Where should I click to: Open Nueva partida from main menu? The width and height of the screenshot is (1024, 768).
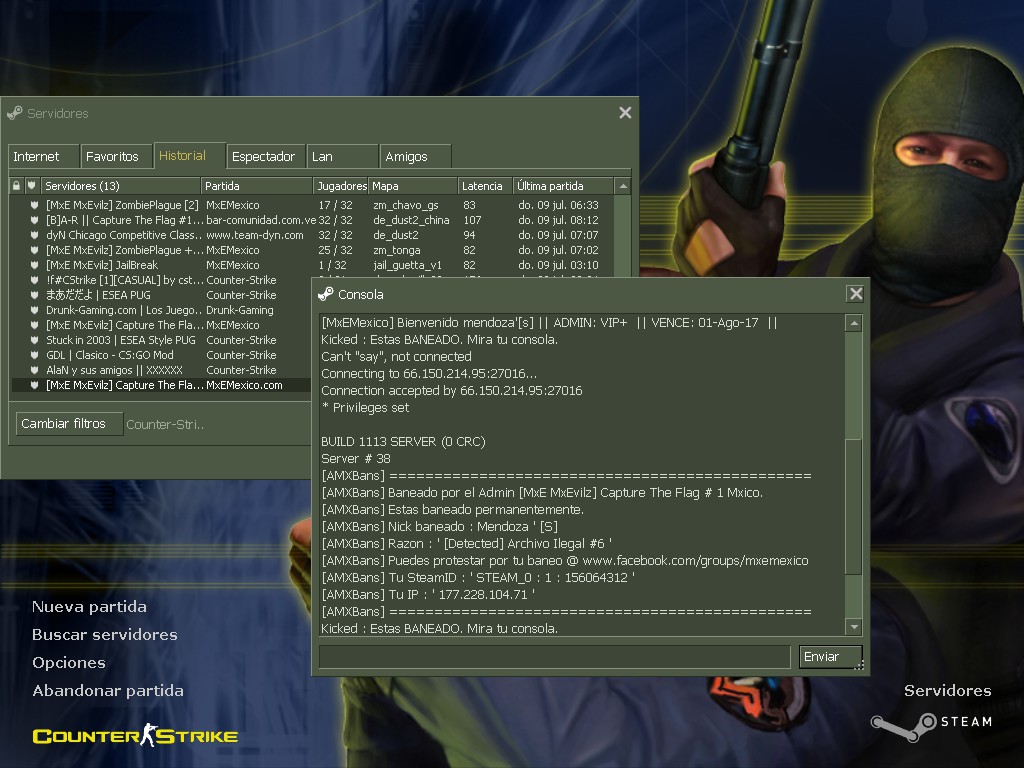89,607
